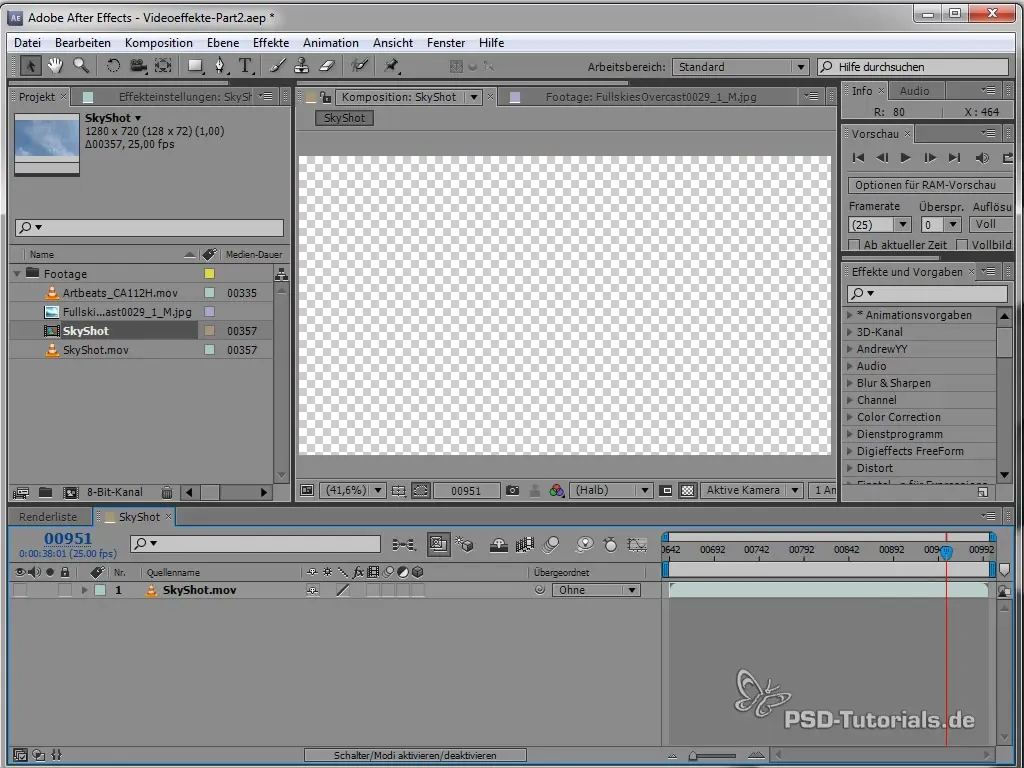
Task: Delete selected project item with trash icon
Action: tap(167, 492)
